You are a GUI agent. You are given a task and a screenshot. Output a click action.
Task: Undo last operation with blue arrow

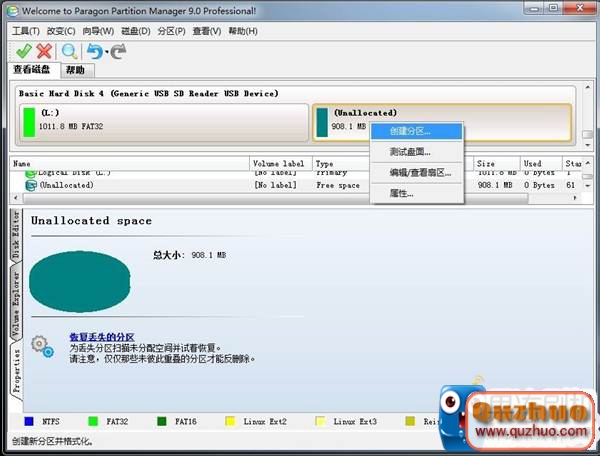click(x=95, y=51)
